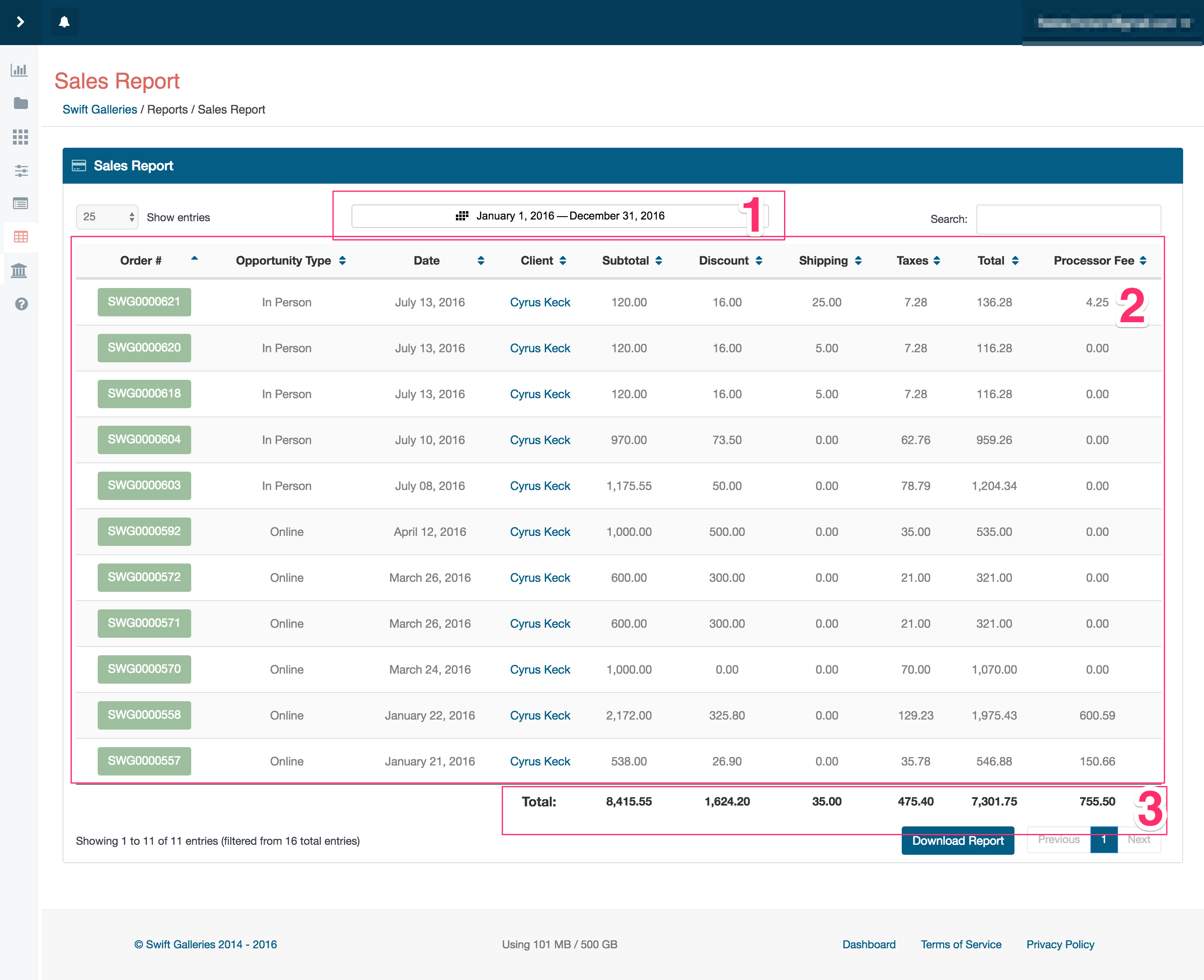Open order SWG0000592
The image size is (1204, 980).
tap(144, 531)
